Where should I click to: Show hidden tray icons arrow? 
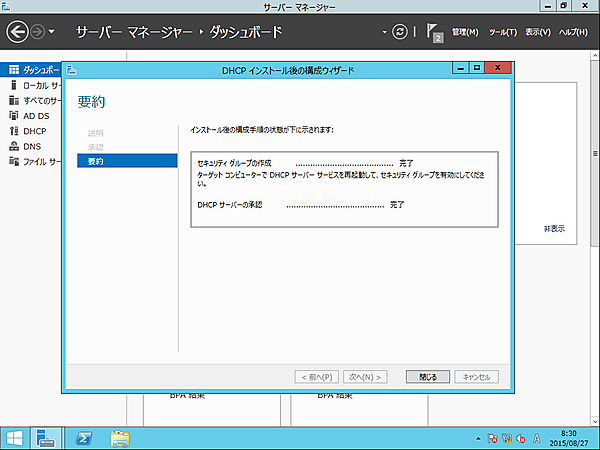(478, 439)
